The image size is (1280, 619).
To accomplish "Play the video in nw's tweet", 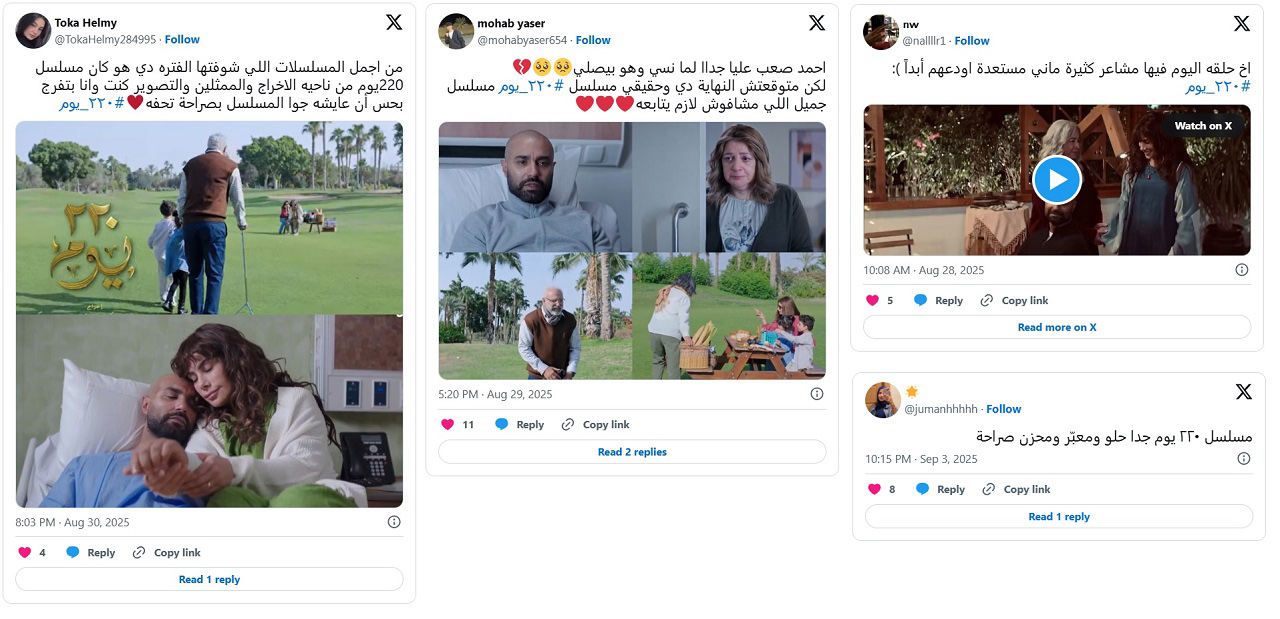I will [1057, 180].
